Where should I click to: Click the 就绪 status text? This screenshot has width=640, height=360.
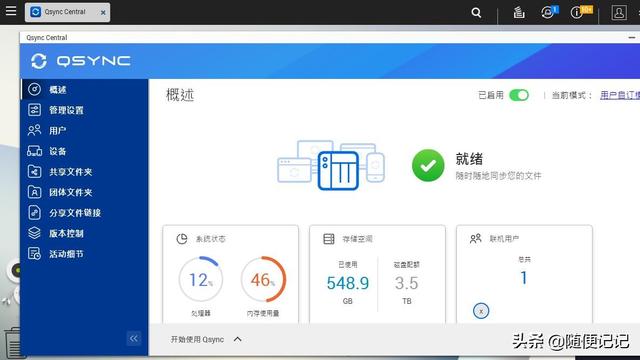[x=469, y=159]
